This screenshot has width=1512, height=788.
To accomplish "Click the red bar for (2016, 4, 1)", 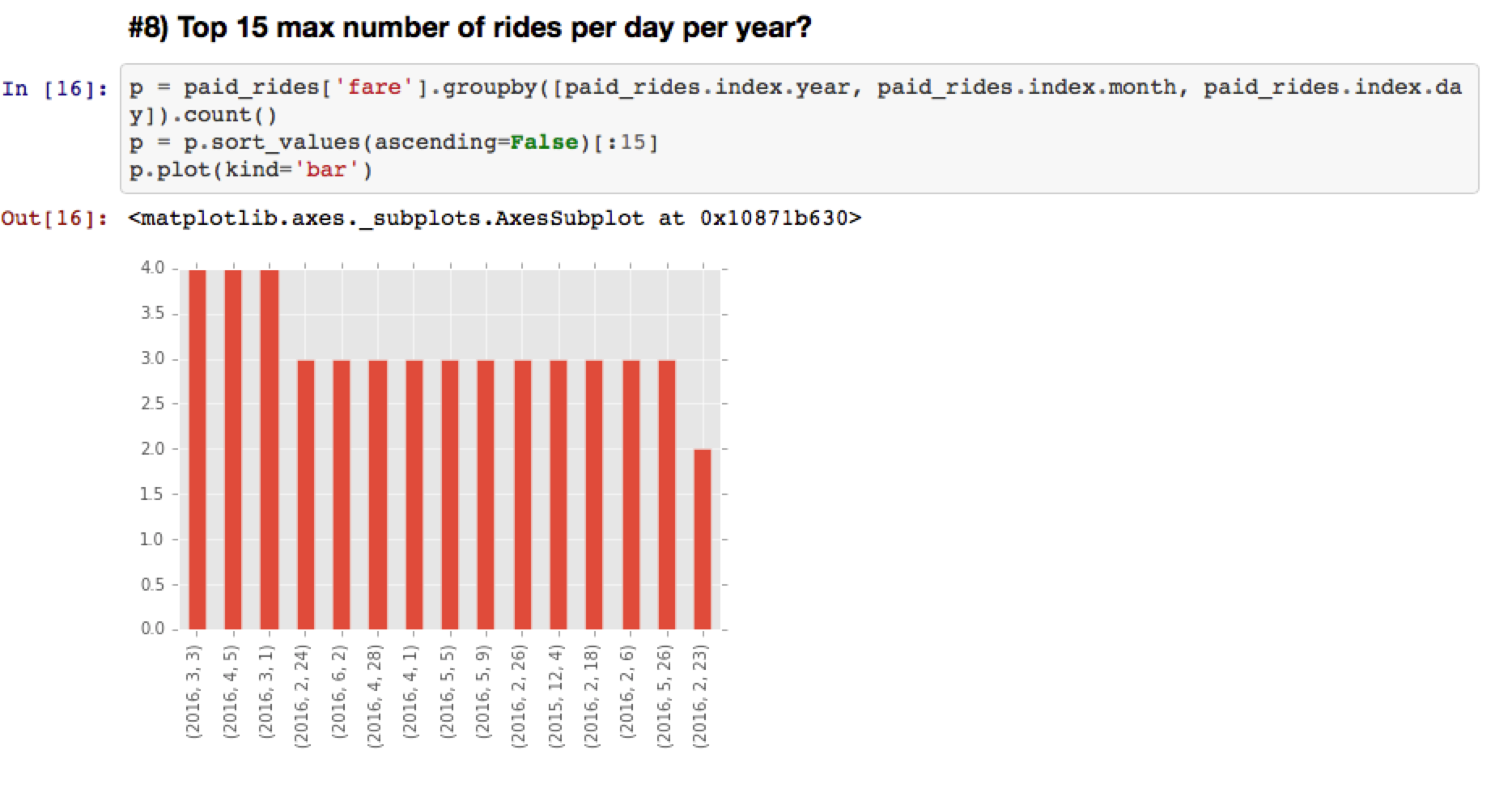I will 414,494.
